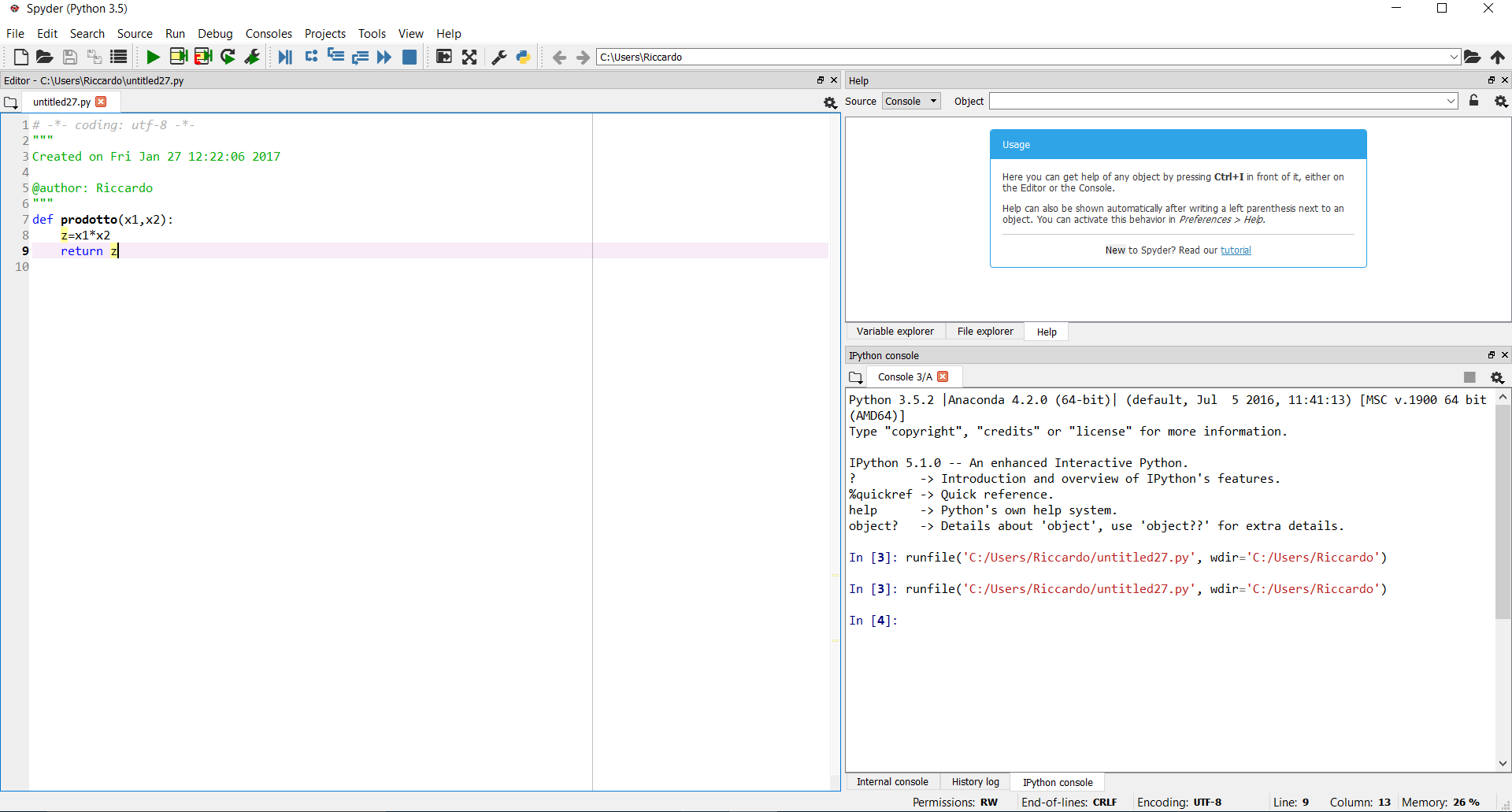Switch to the History log tab
Viewport: 1512px width, 812px height.
click(x=975, y=782)
